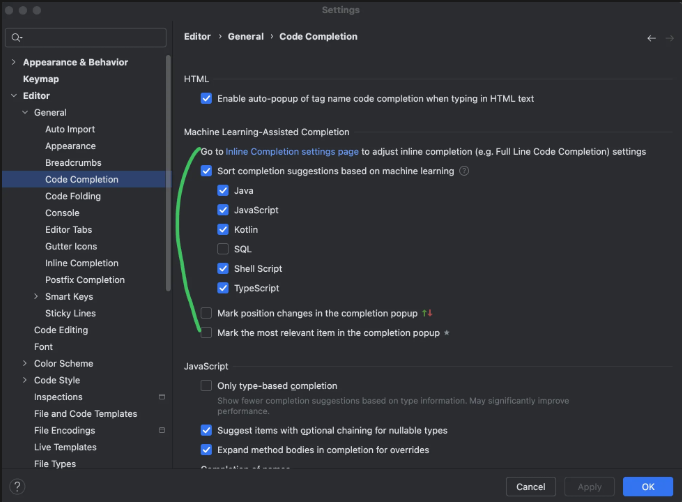Screen dimensions: 682x502
Task: Expand the Appearance & Behavior section
Action: pos(13,62)
